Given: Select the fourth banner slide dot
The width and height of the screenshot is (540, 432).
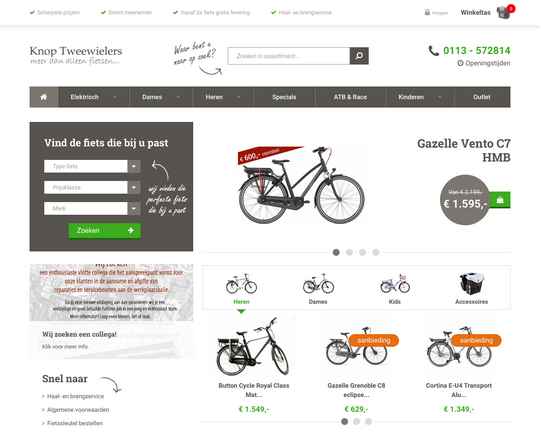Looking at the screenshot, I should [375, 253].
